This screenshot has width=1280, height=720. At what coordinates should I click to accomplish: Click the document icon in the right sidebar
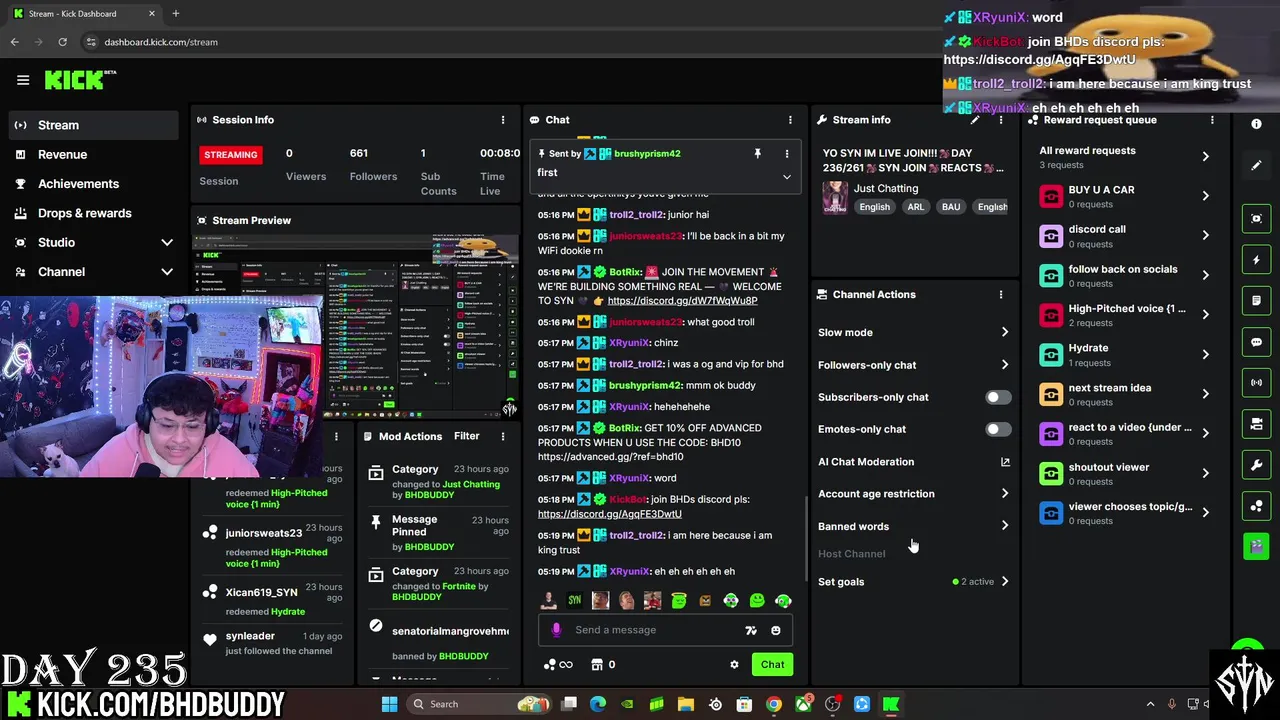[1256, 301]
